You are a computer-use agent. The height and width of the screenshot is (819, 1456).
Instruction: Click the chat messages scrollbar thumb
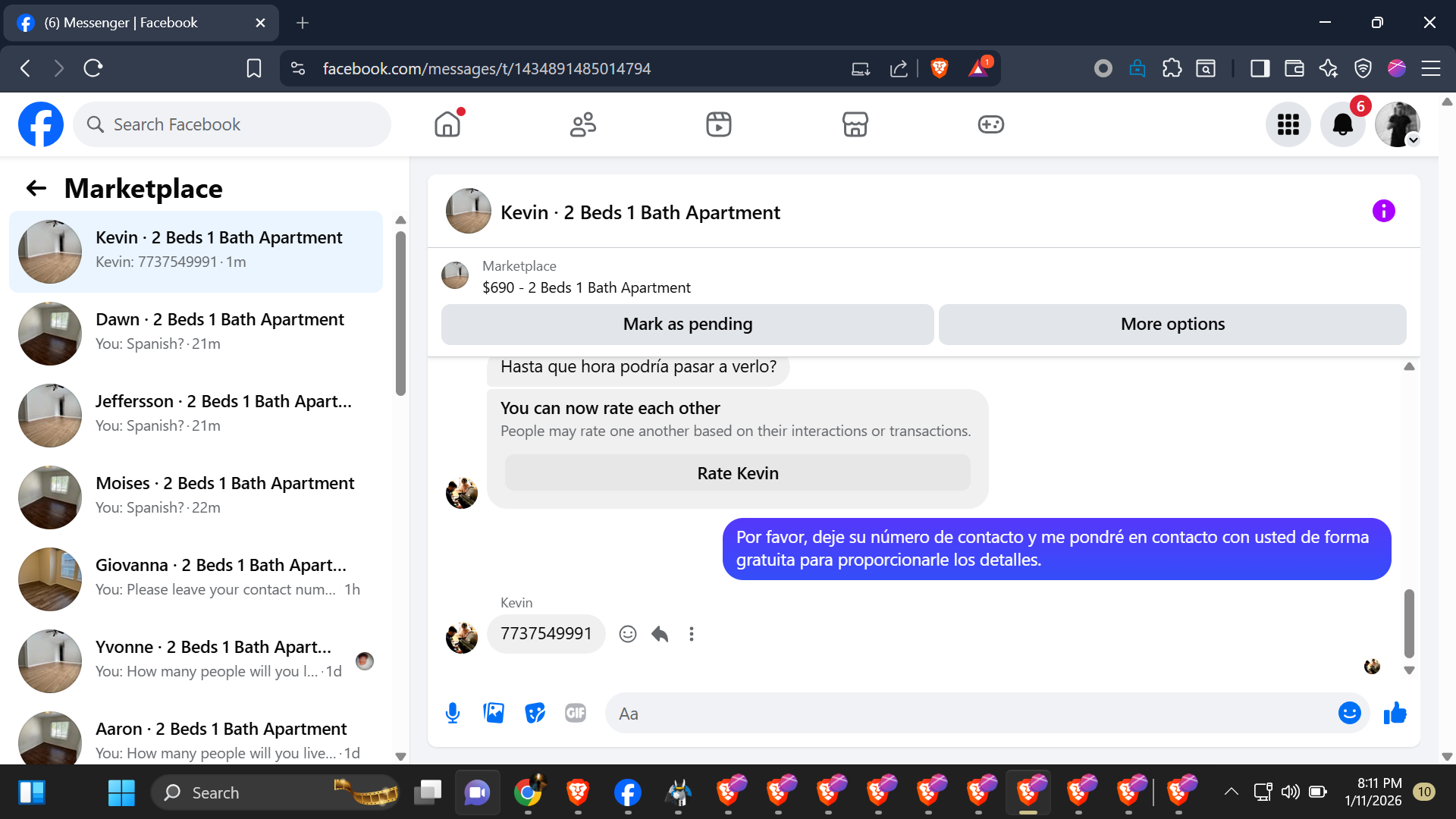pos(1409,623)
